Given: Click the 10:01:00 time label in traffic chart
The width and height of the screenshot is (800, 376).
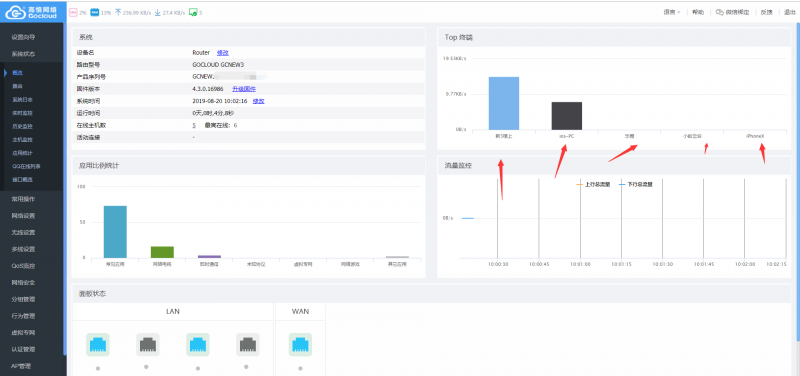Looking at the screenshot, I should click(581, 265).
